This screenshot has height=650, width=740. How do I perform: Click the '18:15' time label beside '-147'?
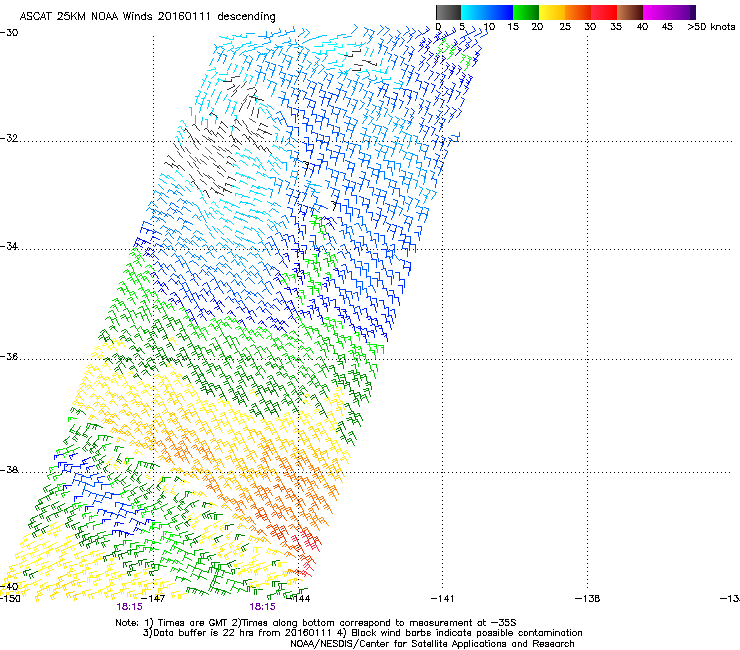(129, 607)
